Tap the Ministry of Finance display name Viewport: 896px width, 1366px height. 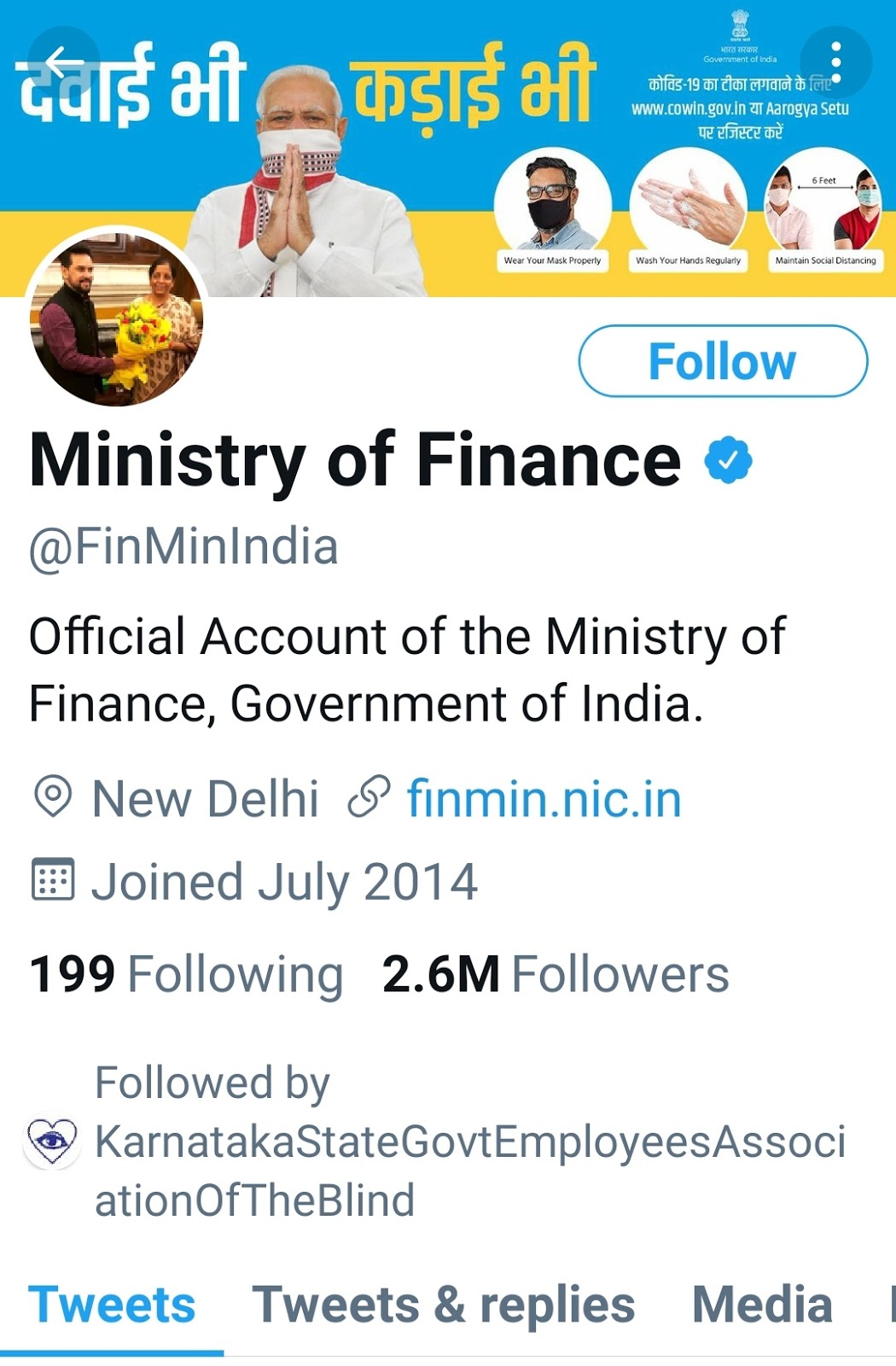click(355, 460)
